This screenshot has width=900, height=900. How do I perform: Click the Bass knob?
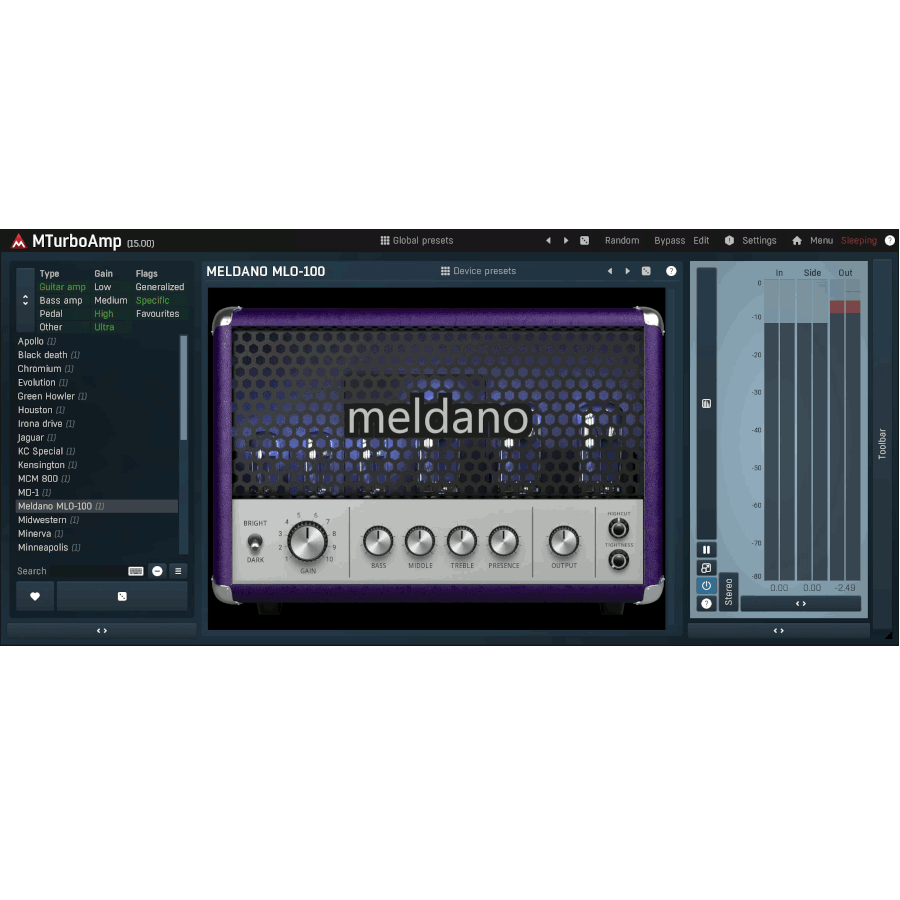(378, 541)
